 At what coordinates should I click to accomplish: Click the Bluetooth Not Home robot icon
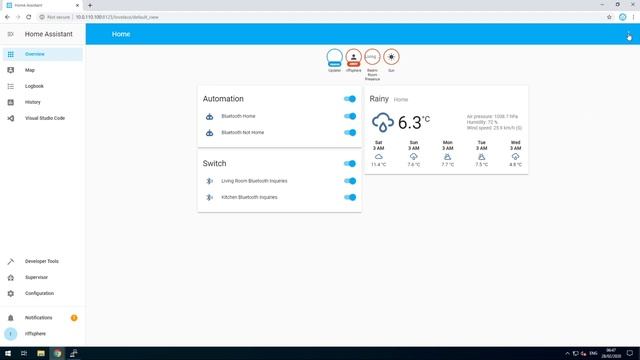click(x=209, y=133)
